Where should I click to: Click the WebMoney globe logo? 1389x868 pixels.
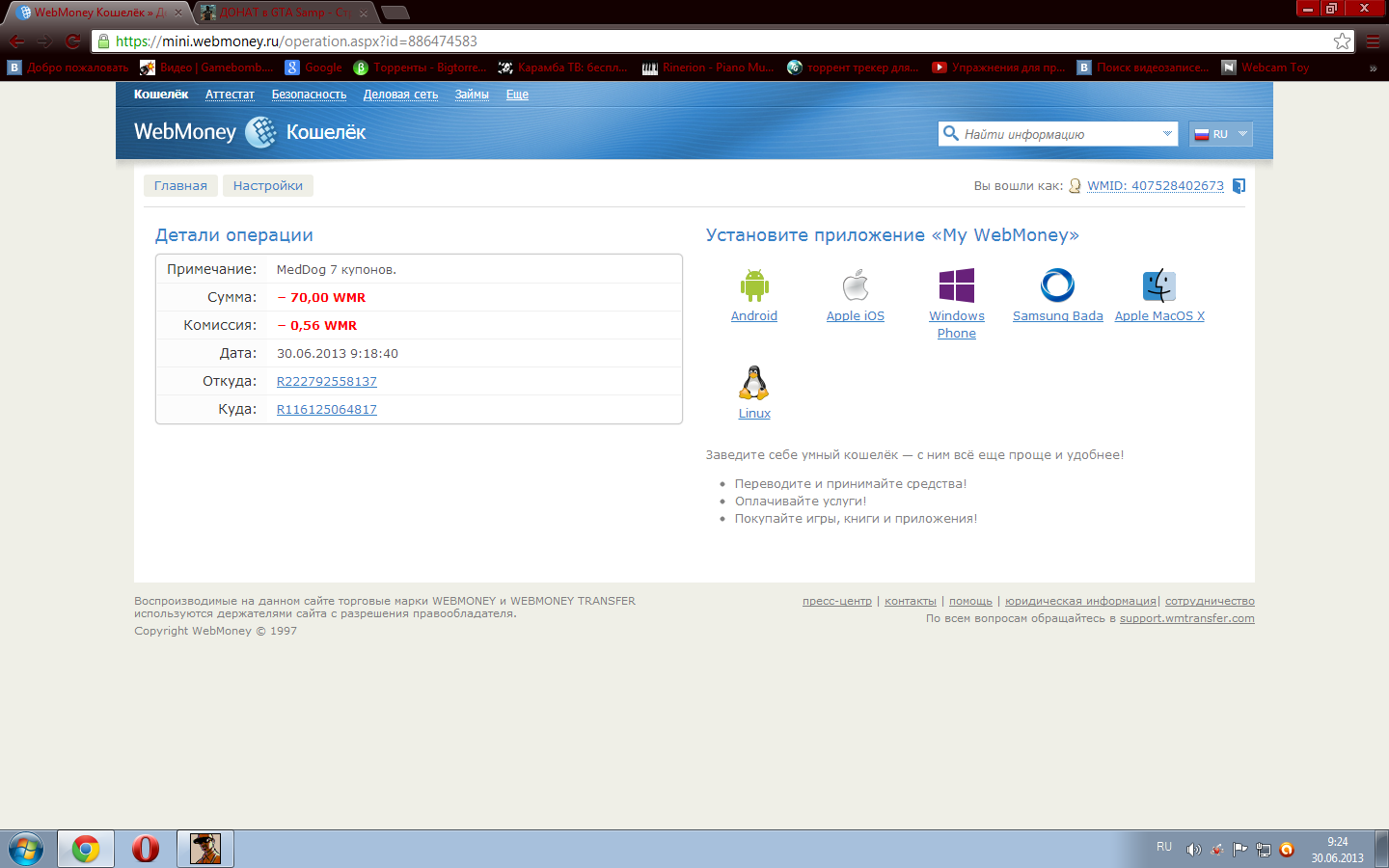(260, 132)
